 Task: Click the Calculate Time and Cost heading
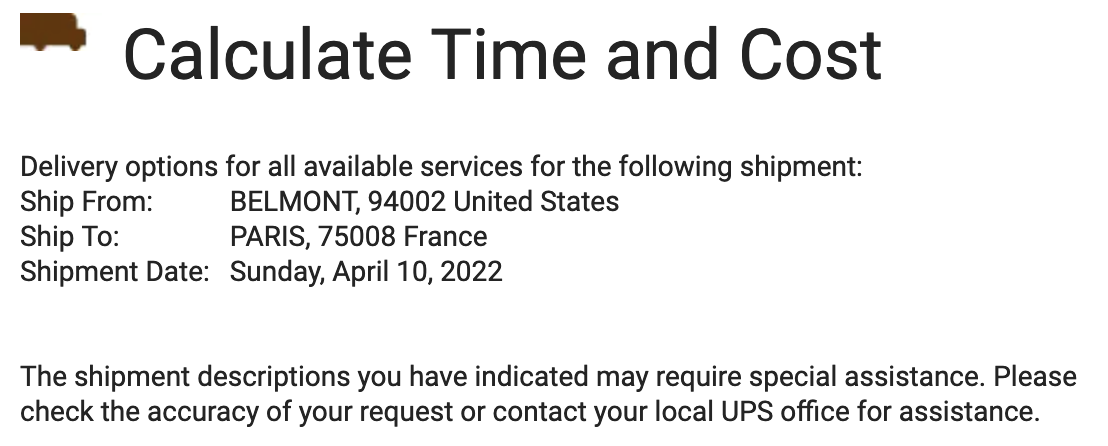pos(502,54)
